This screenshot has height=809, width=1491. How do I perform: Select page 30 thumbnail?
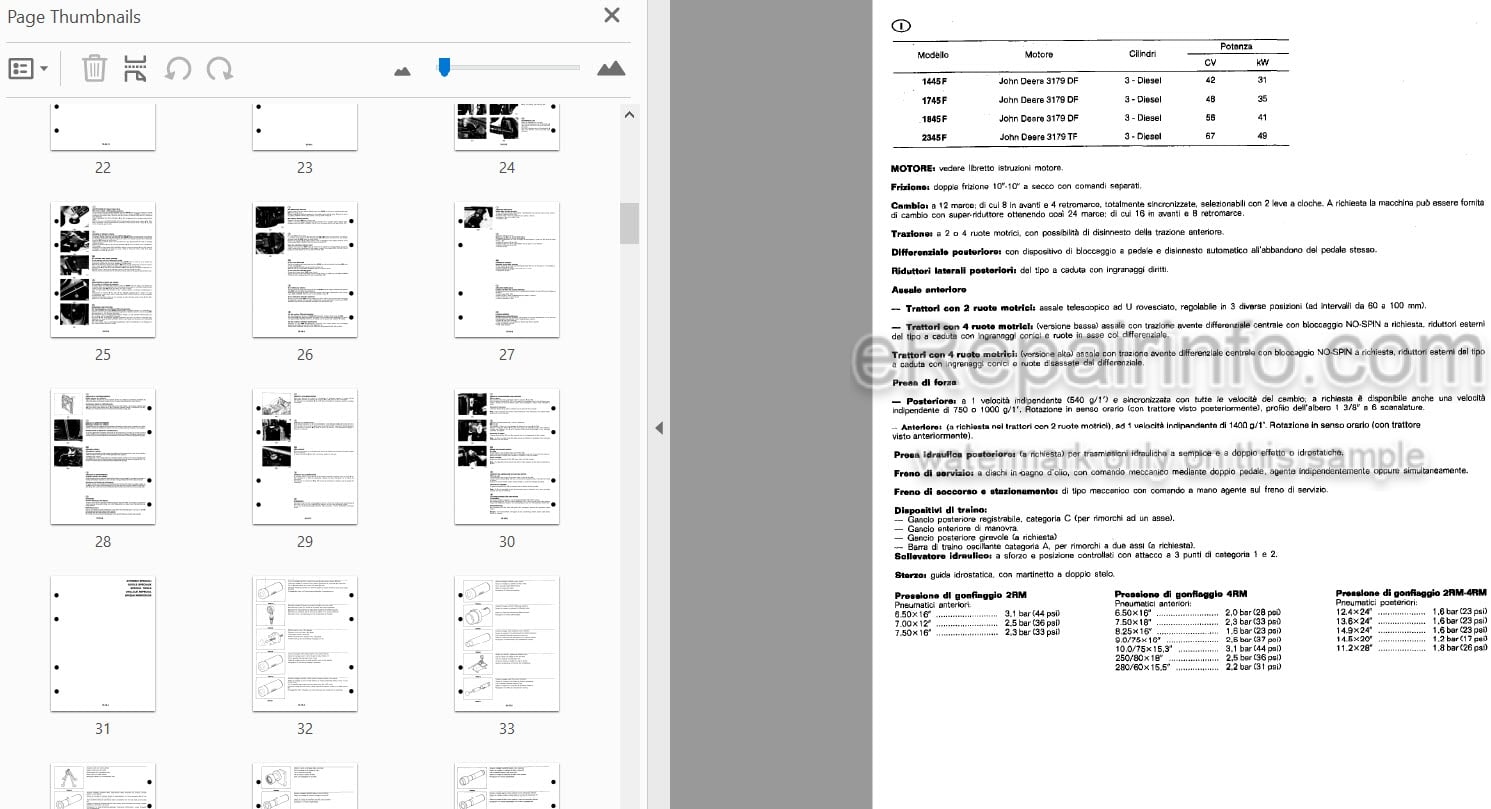tap(507, 456)
